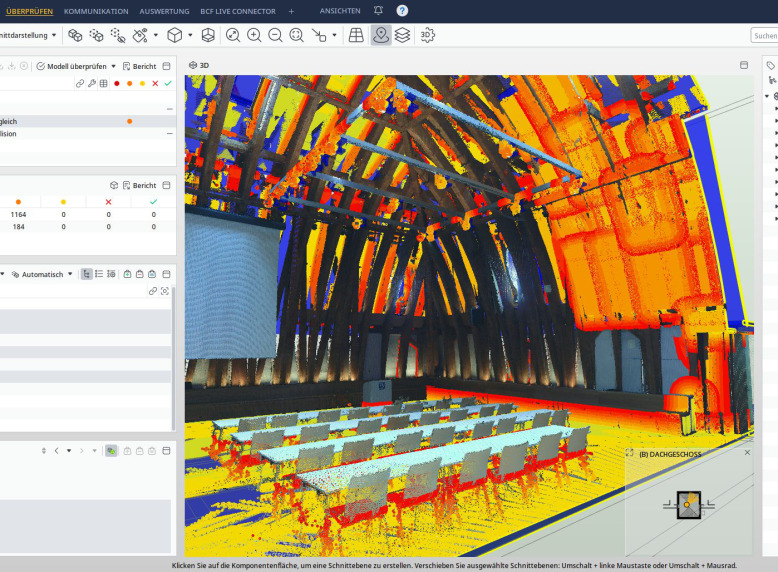Click the list with gear view icon
Screen dimensions: 778x572
click(111, 274)
